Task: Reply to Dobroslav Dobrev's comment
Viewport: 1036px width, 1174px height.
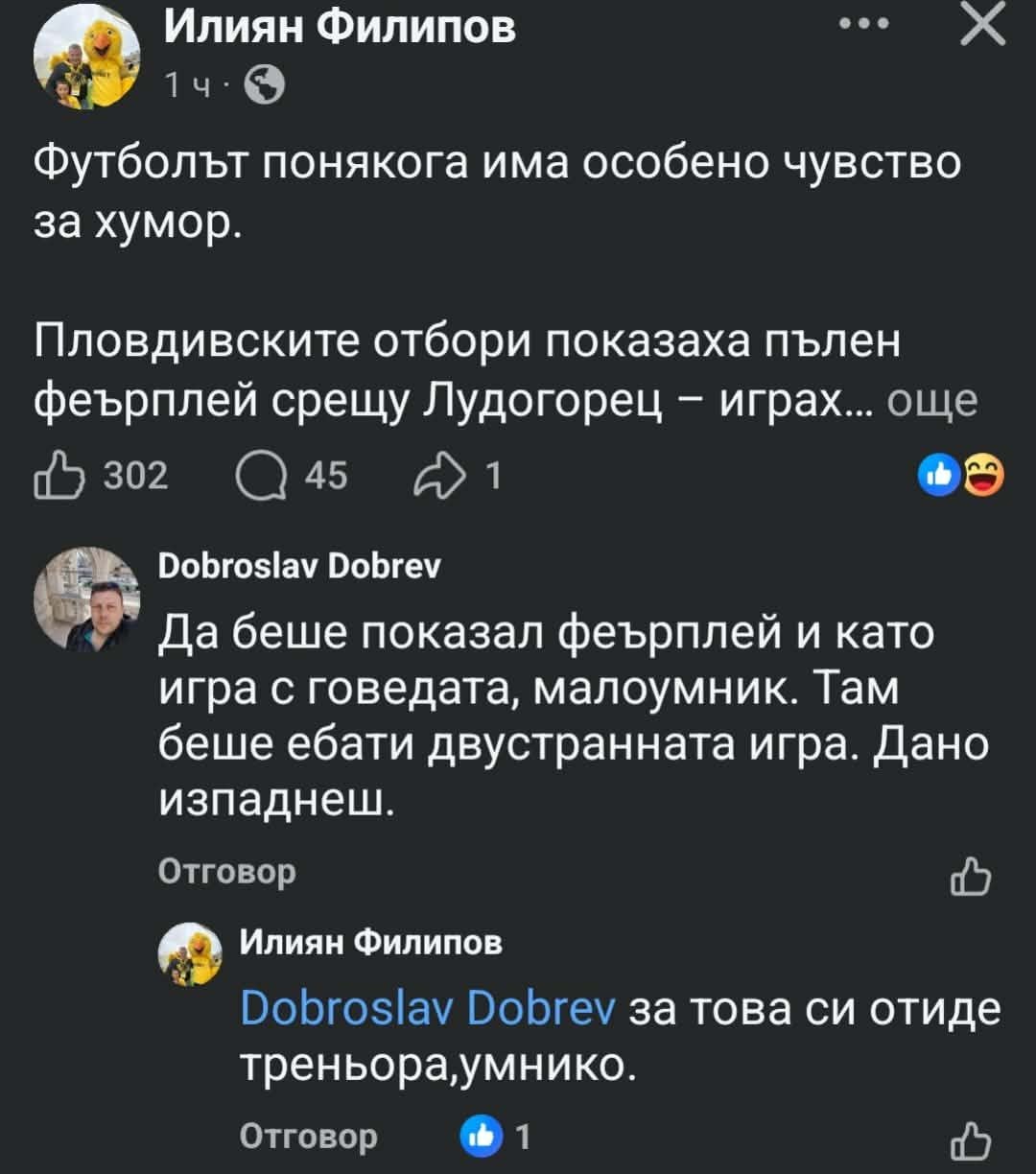Action: [226, 872]
